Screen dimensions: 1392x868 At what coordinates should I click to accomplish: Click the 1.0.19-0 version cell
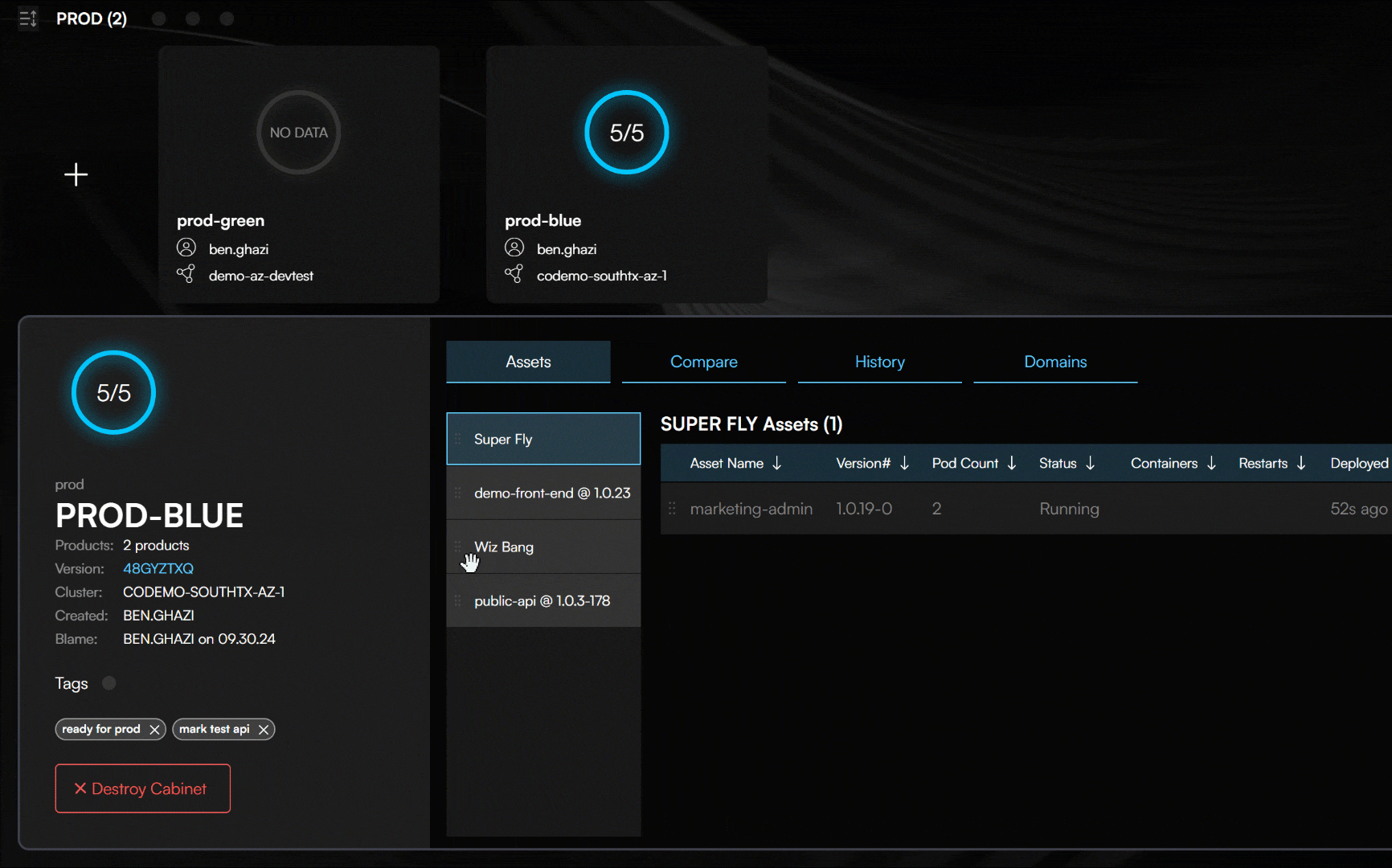[x=864, y=509]
